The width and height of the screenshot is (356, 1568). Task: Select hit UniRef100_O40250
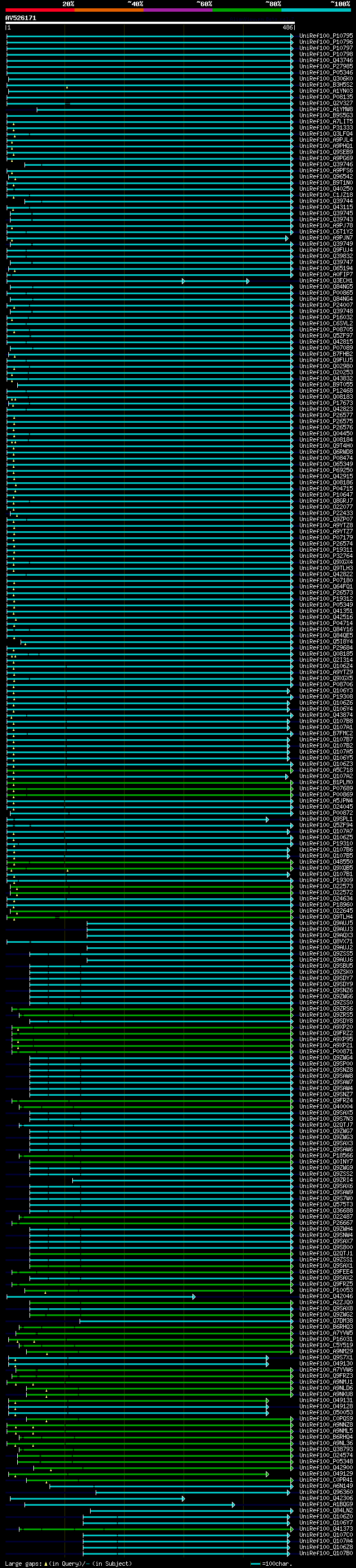325,189
